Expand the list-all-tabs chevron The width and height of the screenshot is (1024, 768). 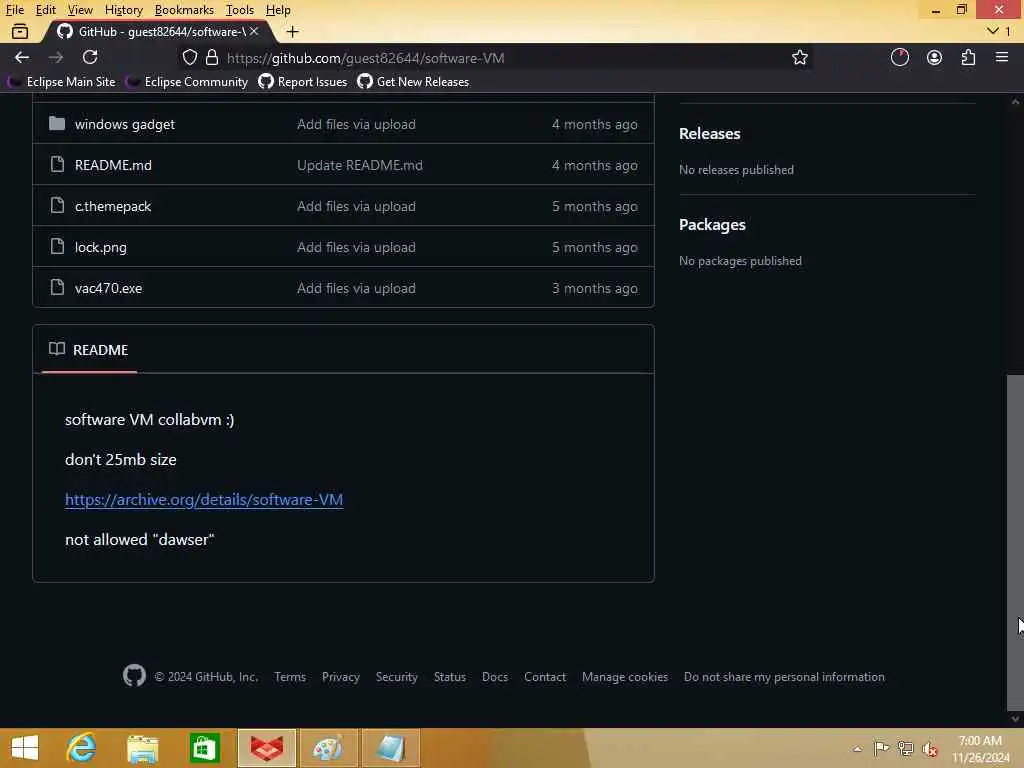tap(993, 31)
